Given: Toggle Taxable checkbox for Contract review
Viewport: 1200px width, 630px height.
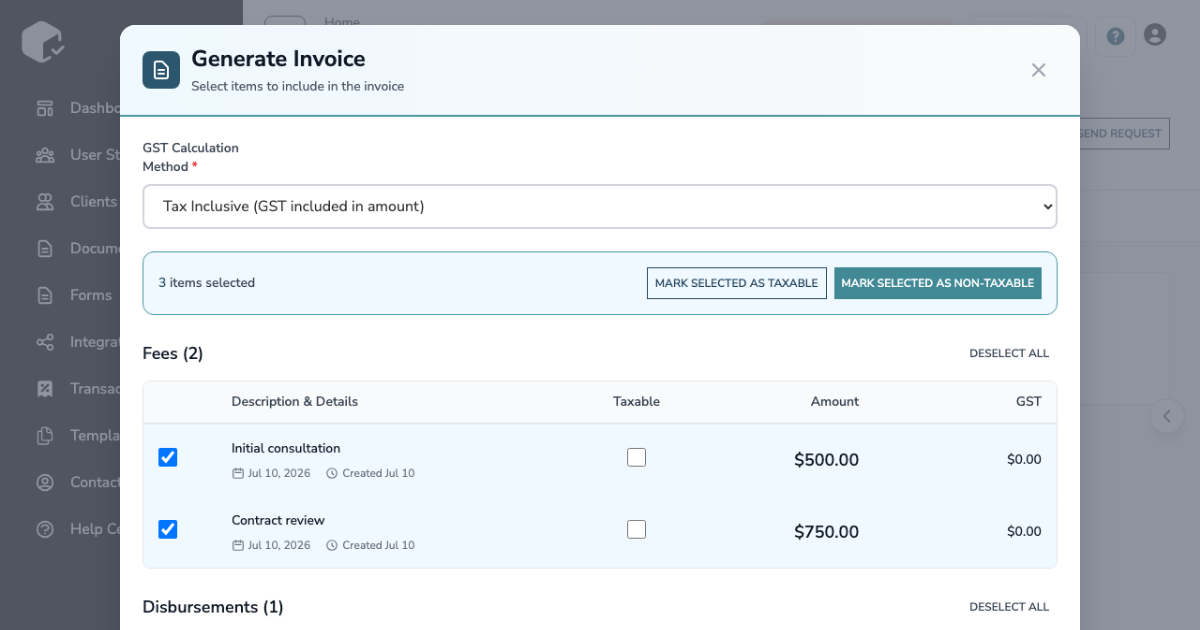Looking at the screenshot, I should (x=636, y=529).
